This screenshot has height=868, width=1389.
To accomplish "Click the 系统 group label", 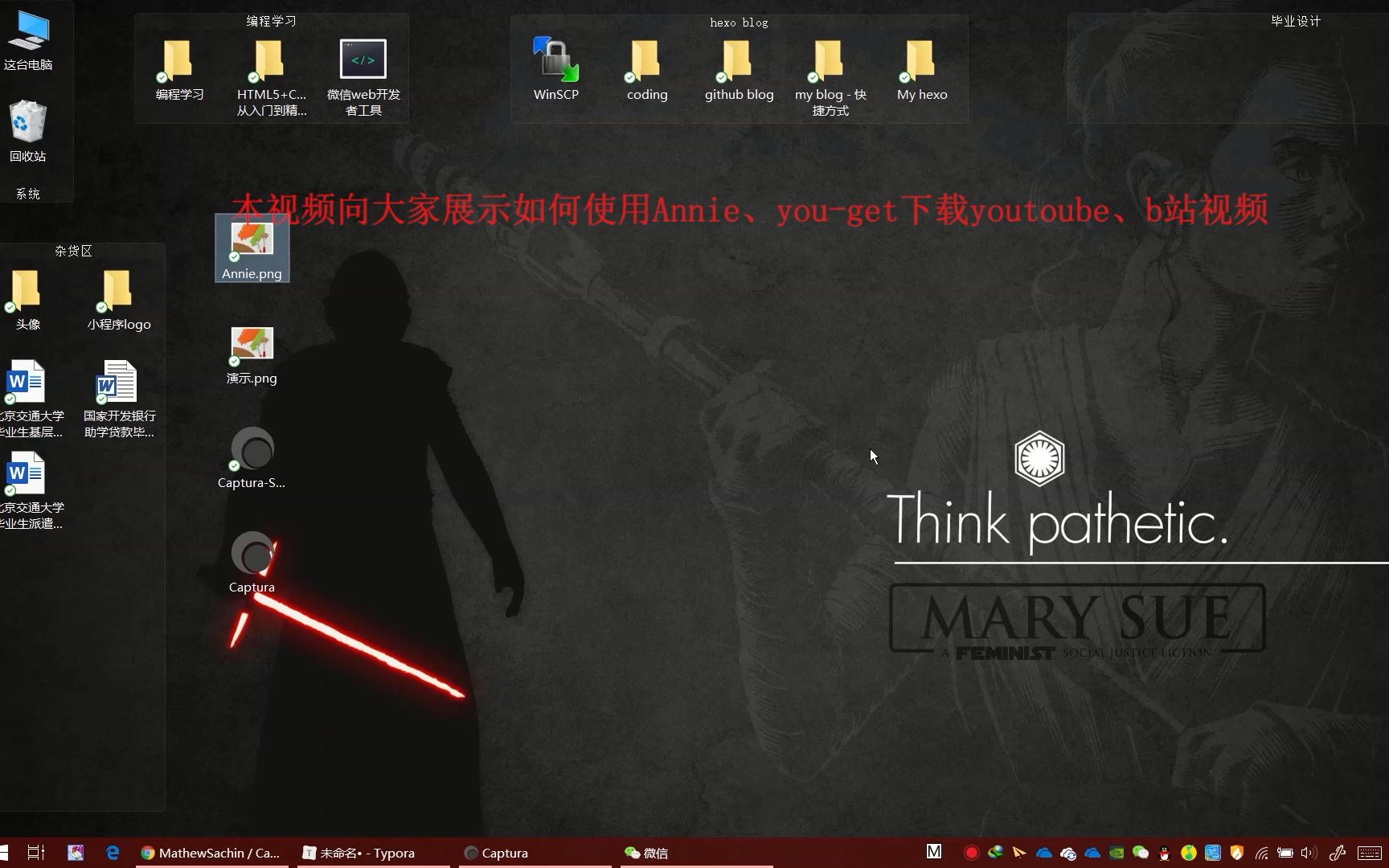I will coord(27,194).
